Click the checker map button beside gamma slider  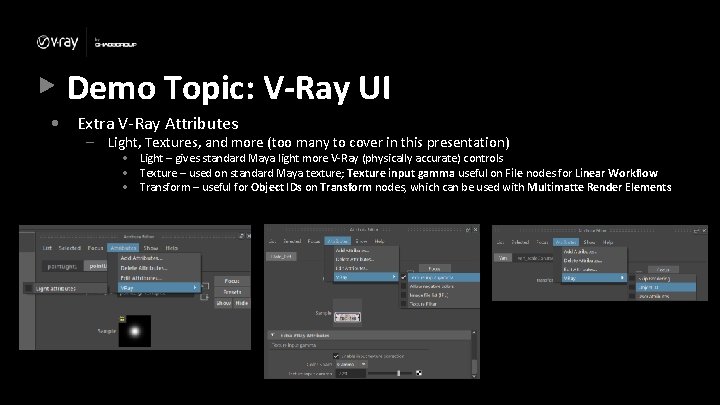pyautogui.click(x=419, y=373)
